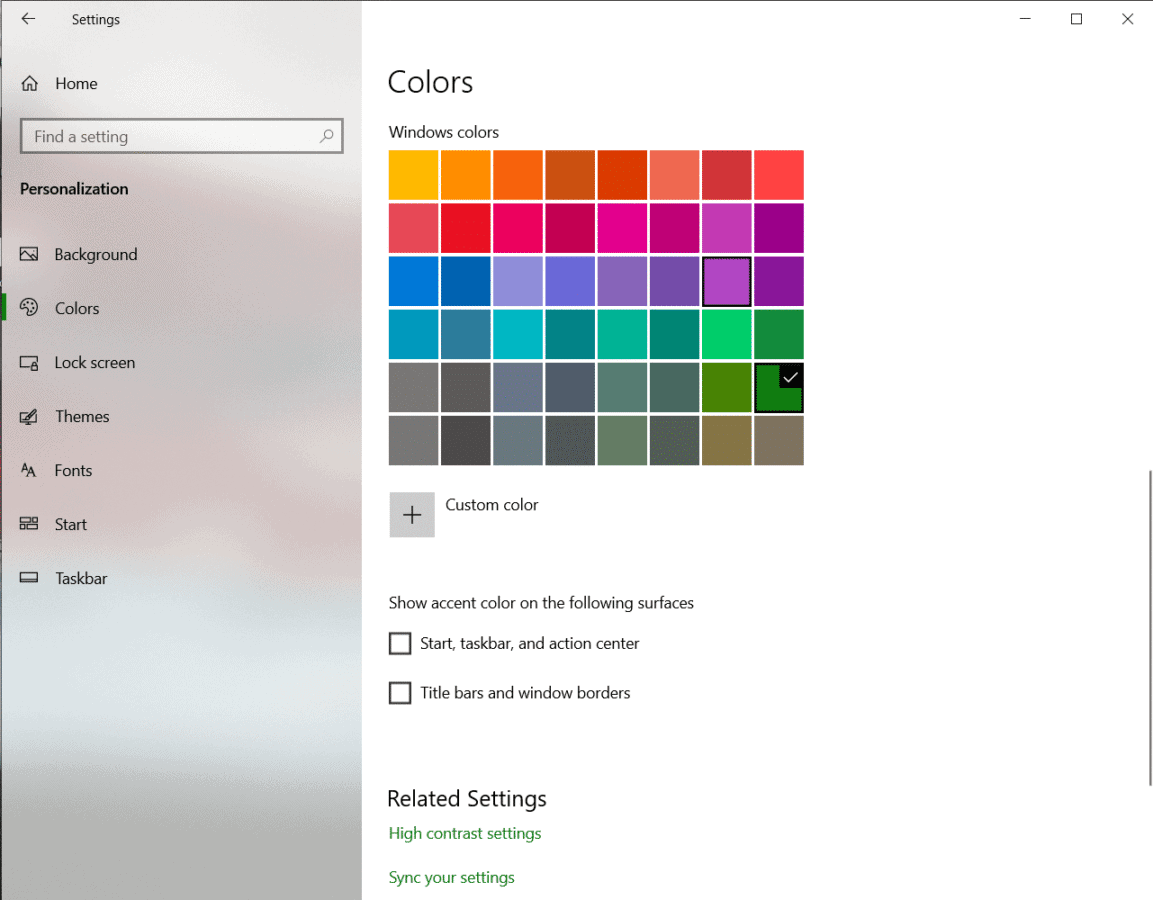Click the search magnifier in Find a setting

click(x=327, y=135)
